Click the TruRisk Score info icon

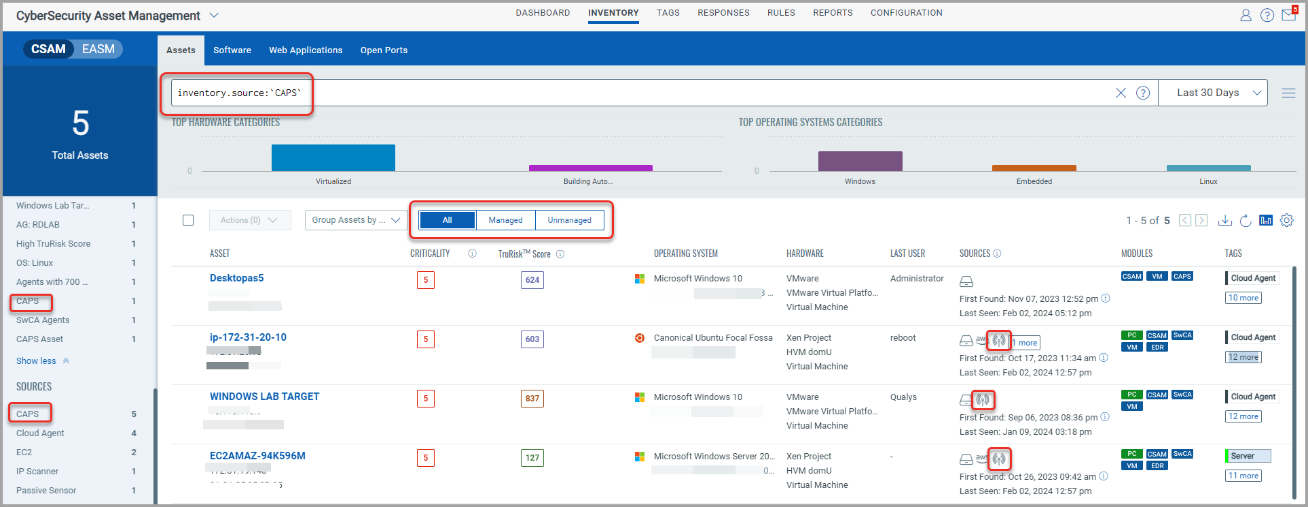pos(560,254)
